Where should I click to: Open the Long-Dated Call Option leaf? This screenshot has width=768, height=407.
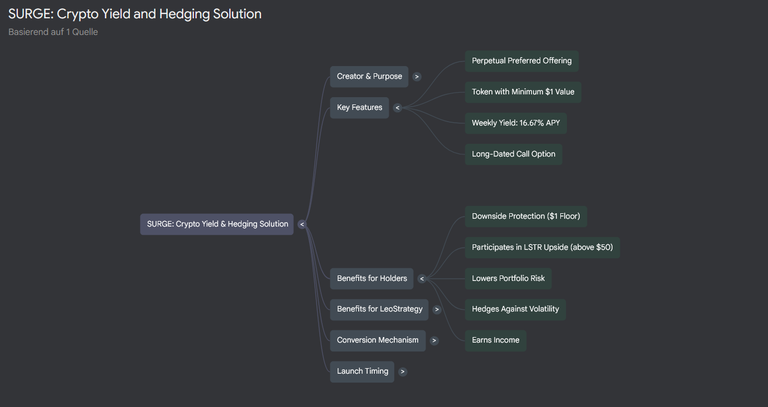[513, 154]
